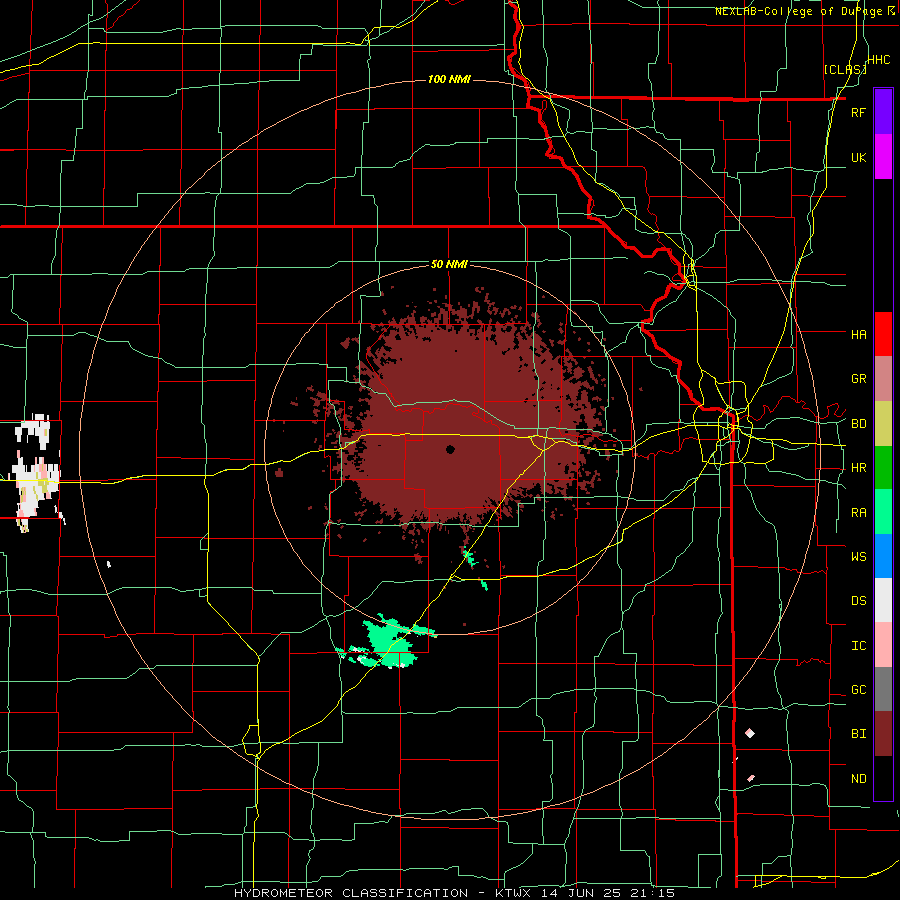Viewport: 900px width, 900px height.
Task: Click the HHC product label
Action: tap(878, 60)
